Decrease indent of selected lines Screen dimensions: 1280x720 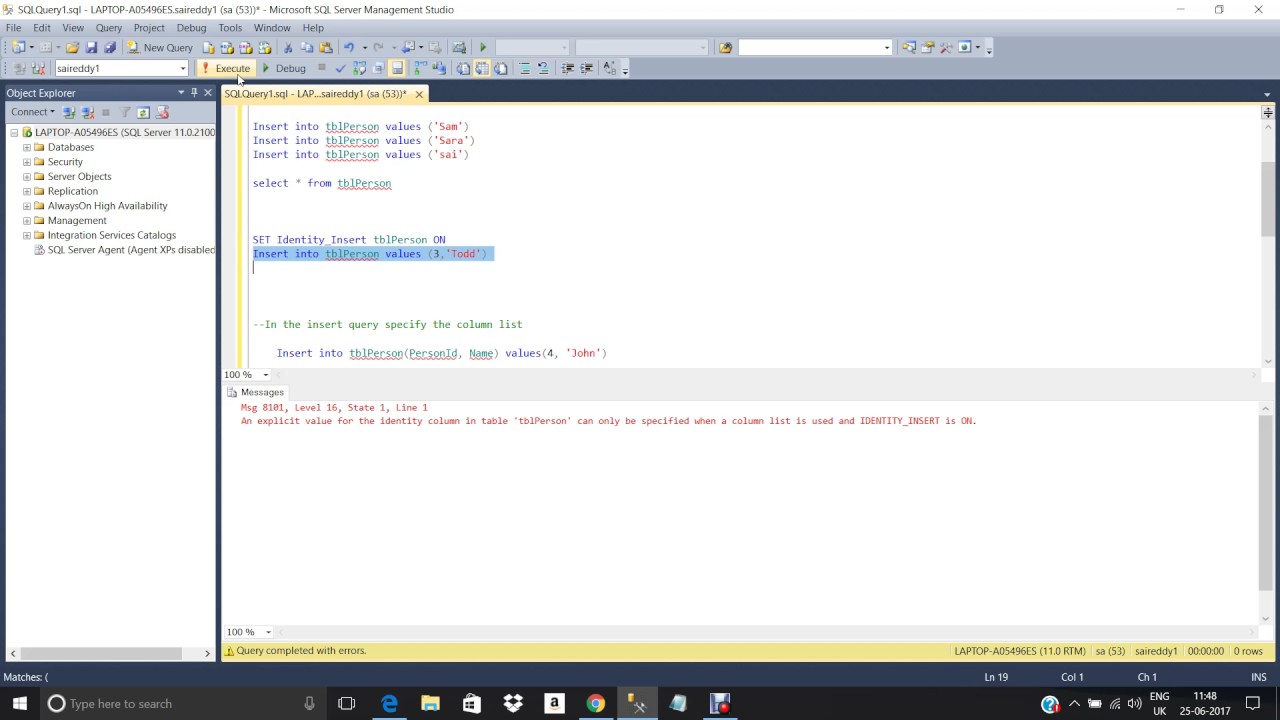[567, 68]
